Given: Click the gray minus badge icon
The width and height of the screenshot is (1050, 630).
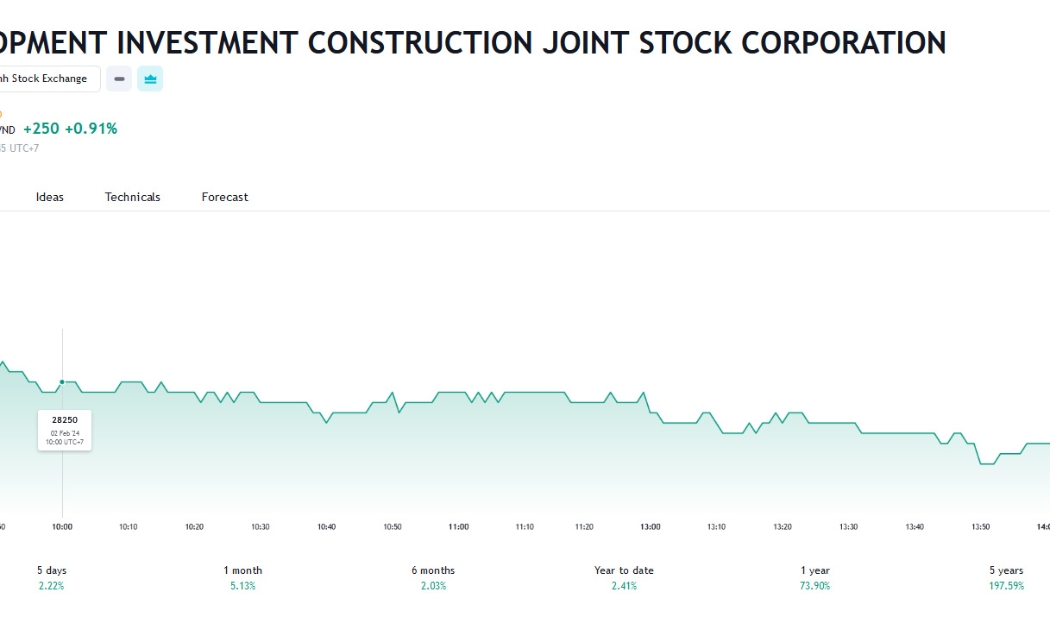Looking at the screenshot, I should [x=119, y=79].
